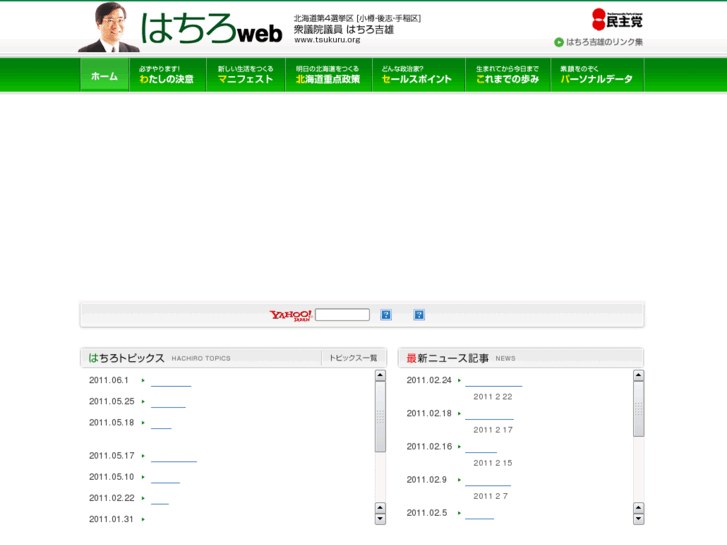Select the ホーム navigation tab
The width and height of the screenshot is (727, 545).
pos(104,75)
